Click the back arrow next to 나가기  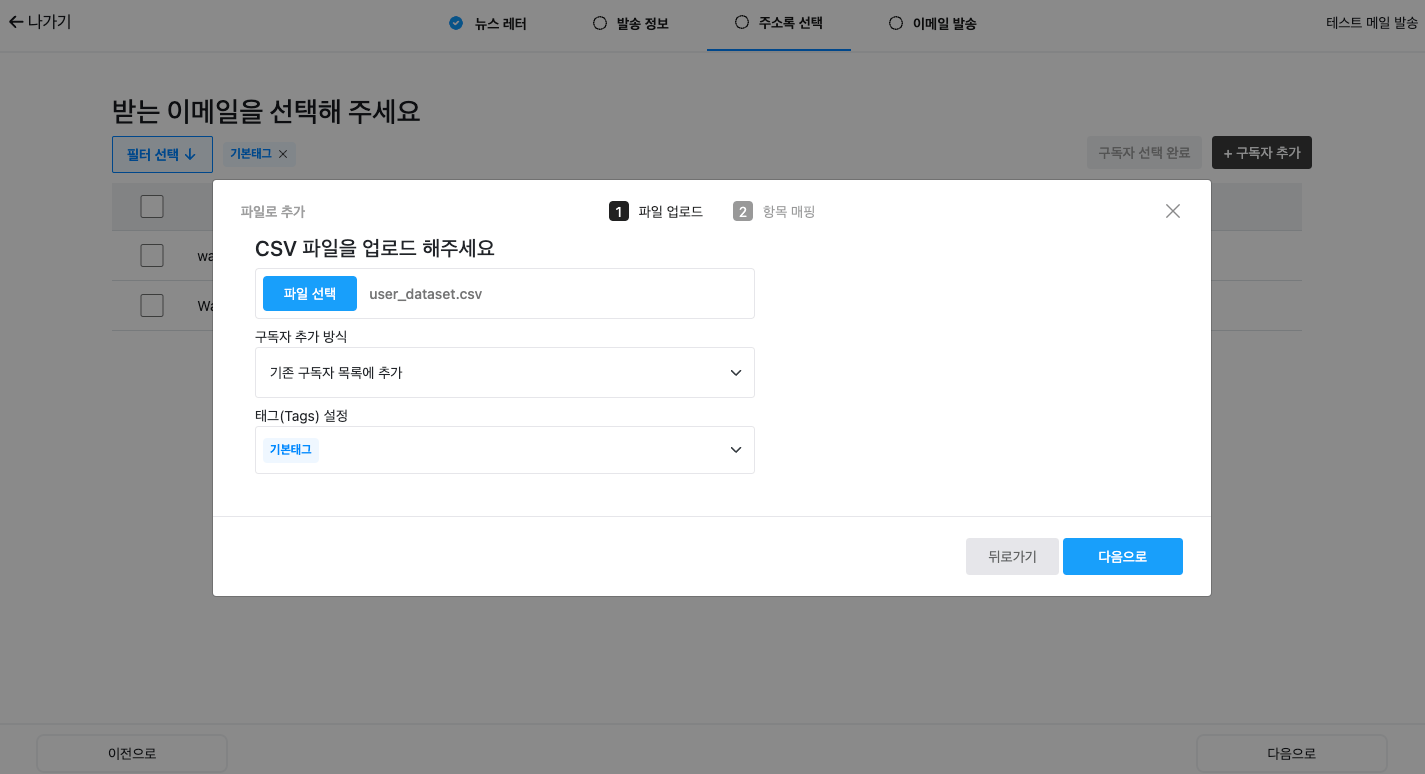click(16, 22)
